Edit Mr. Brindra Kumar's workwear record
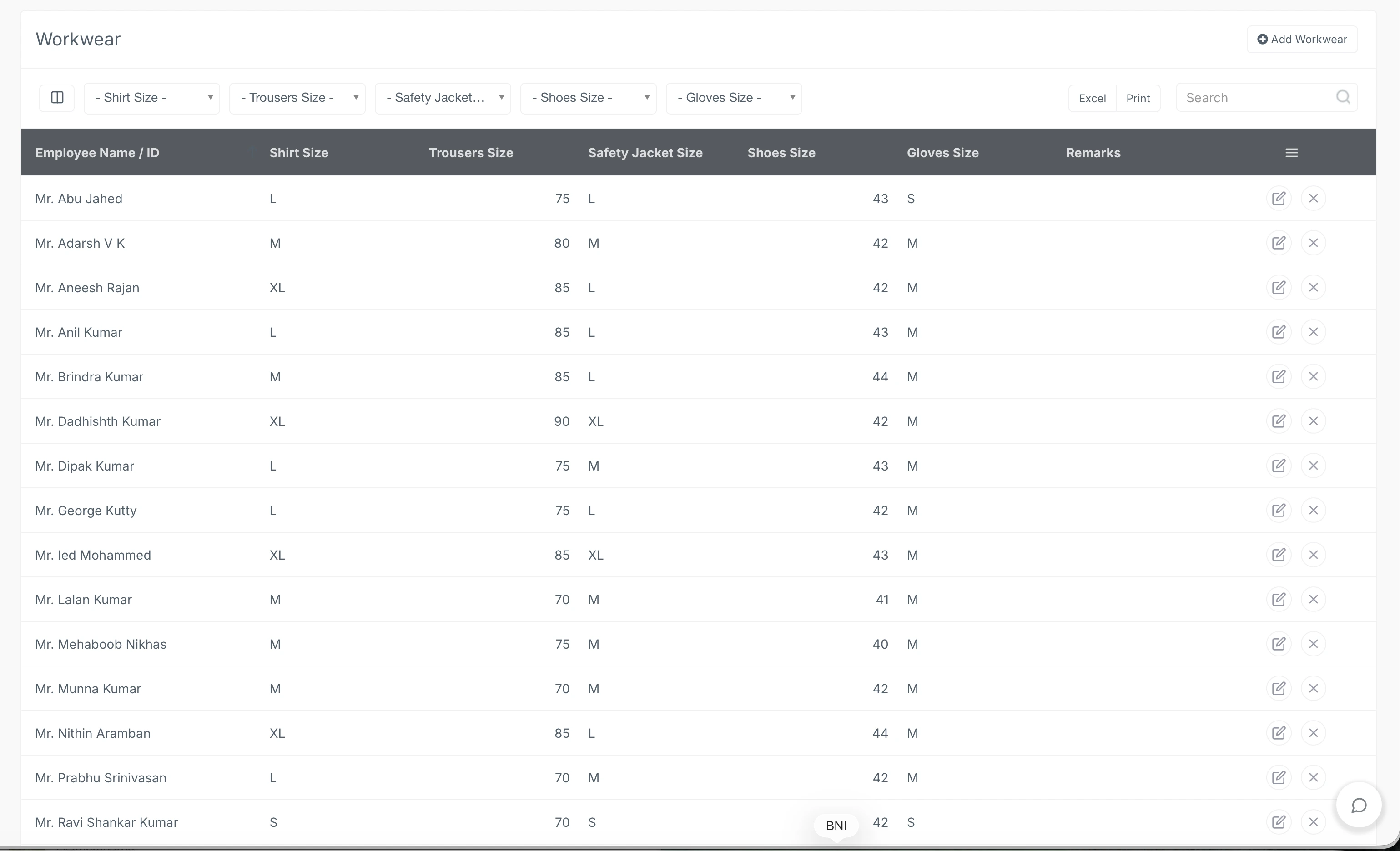The image size is (1400, 851). (1279, 377)
